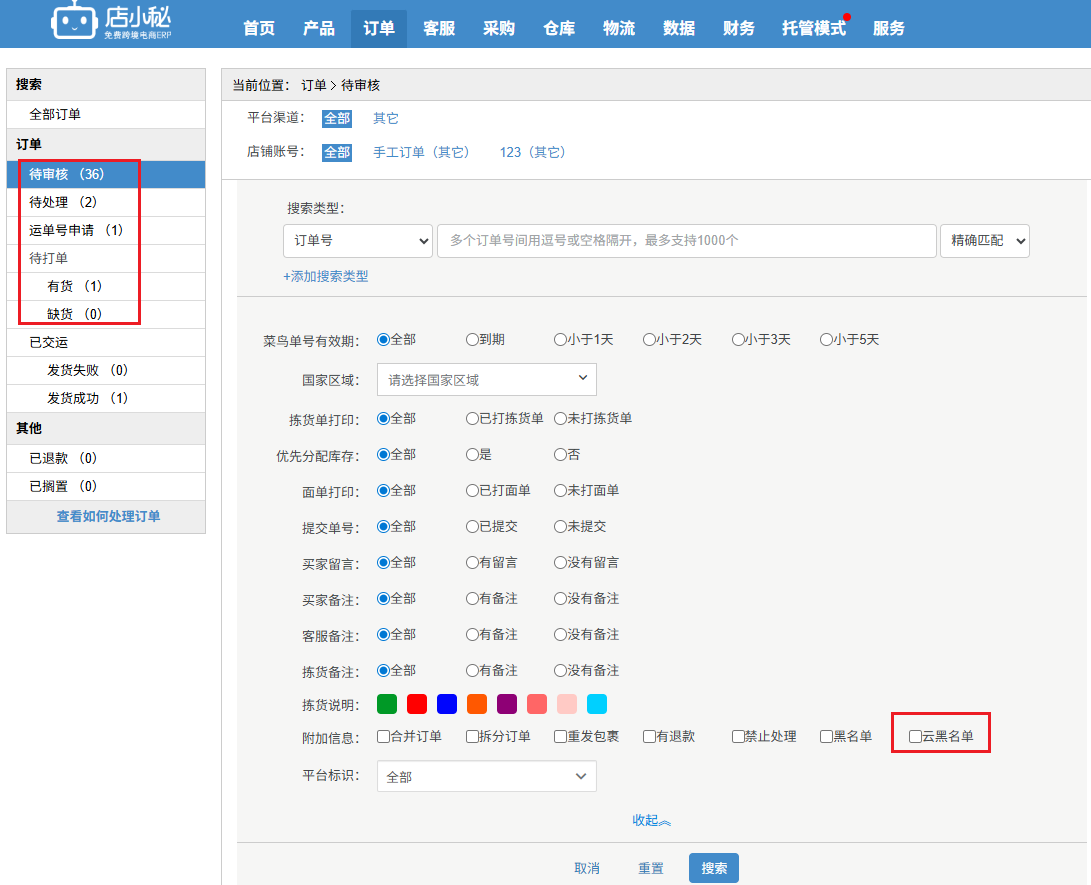Select the 未打拣货单 radio option
The image size is (1091, 885).
pos(561,418)
